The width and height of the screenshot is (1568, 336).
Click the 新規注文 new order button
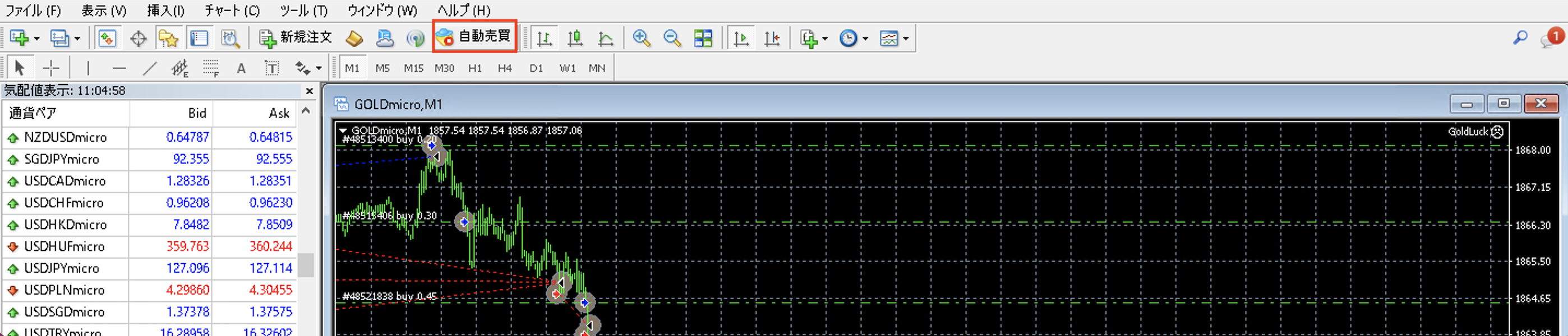coord(296,38)
